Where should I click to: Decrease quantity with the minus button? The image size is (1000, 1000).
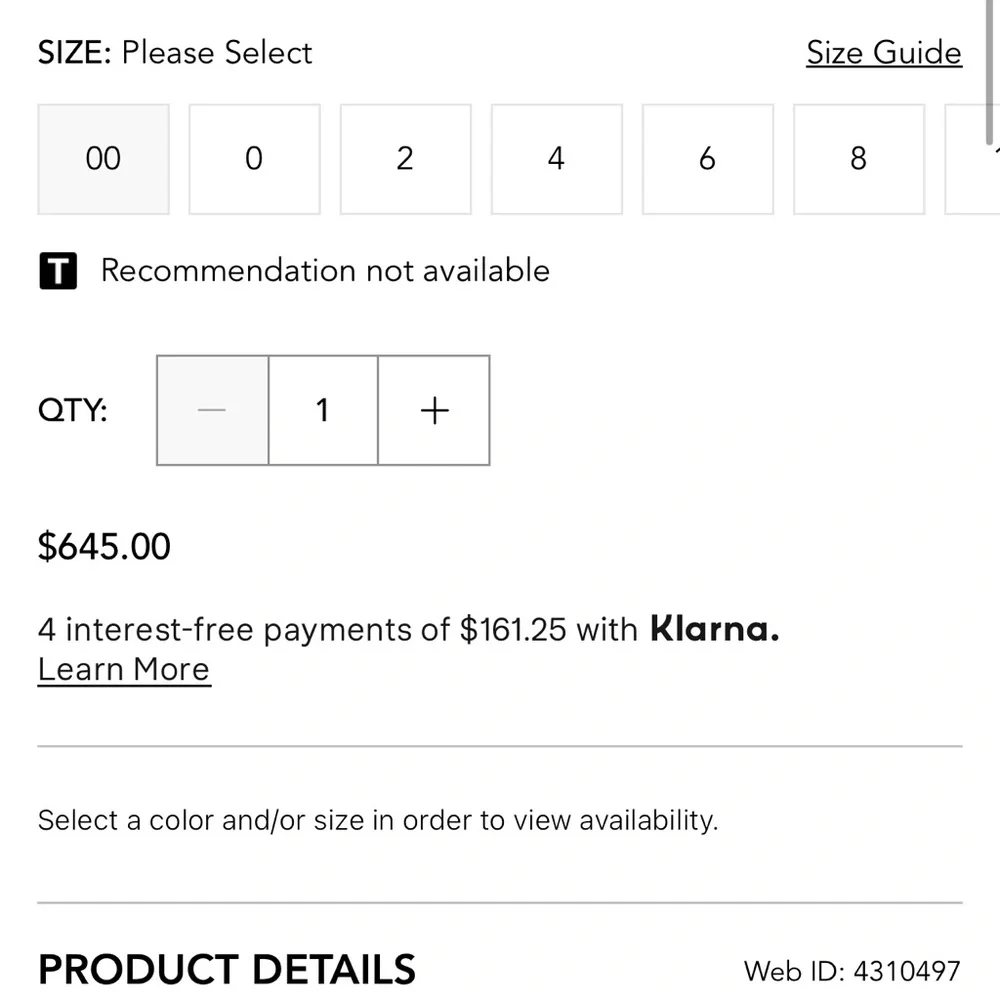tap(212, 410)
